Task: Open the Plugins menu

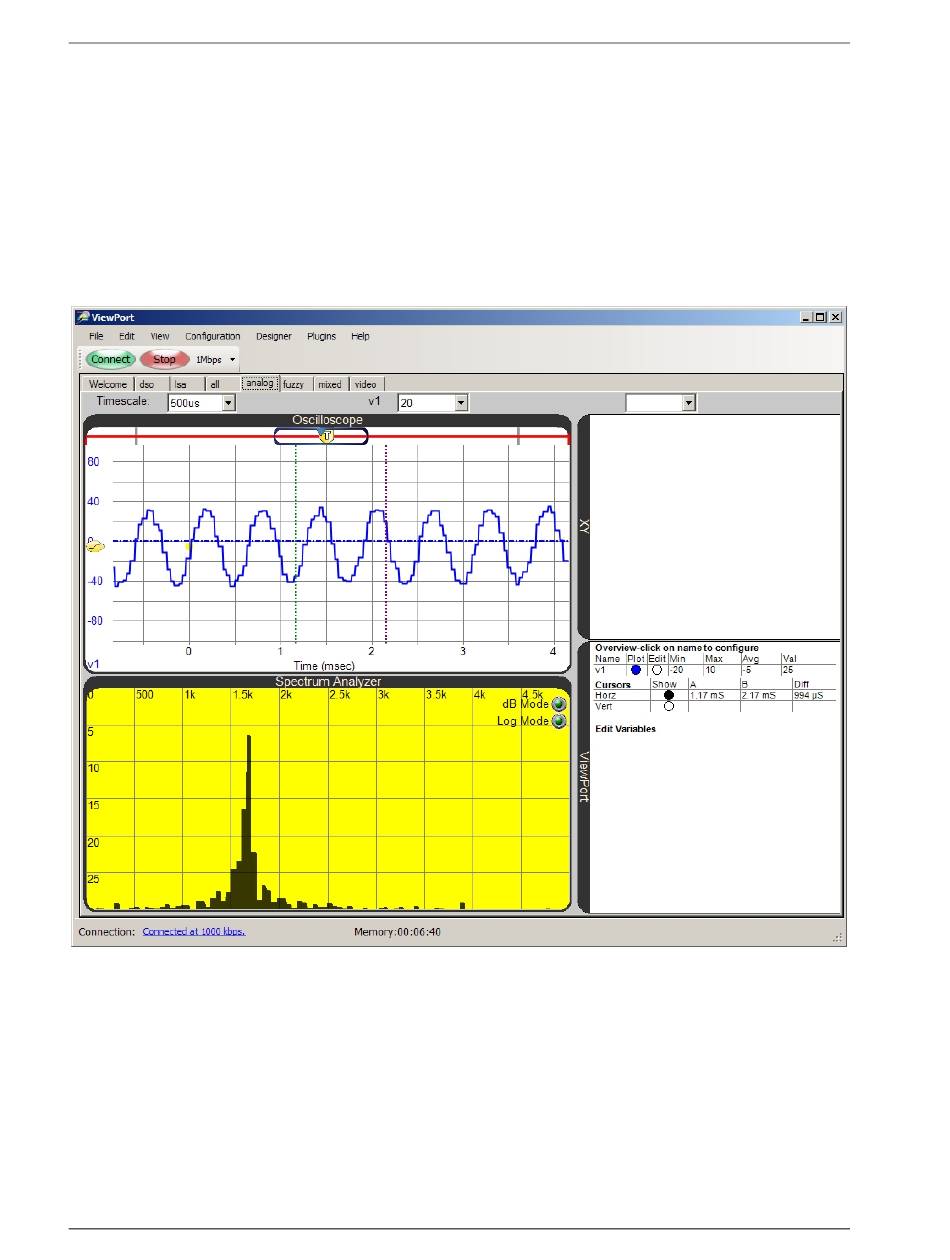Action: pyautogui.click(x=321, y=337)
